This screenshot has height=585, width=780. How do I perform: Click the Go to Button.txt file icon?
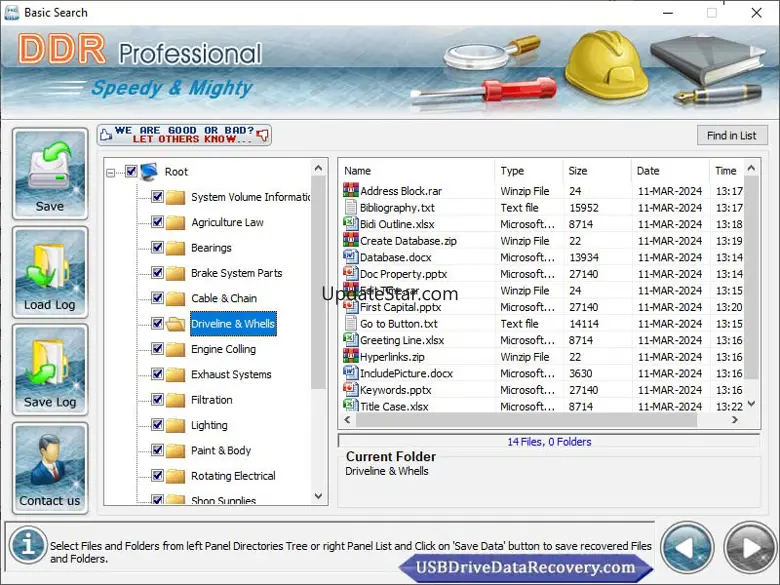point(351,323)
